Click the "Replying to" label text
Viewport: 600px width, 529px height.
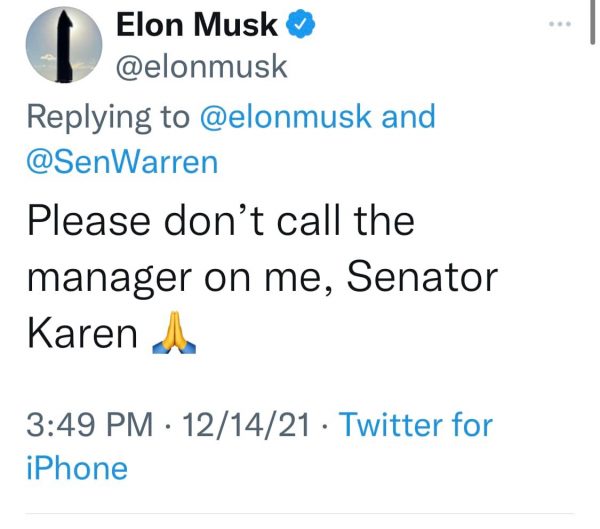coord(108,116)
